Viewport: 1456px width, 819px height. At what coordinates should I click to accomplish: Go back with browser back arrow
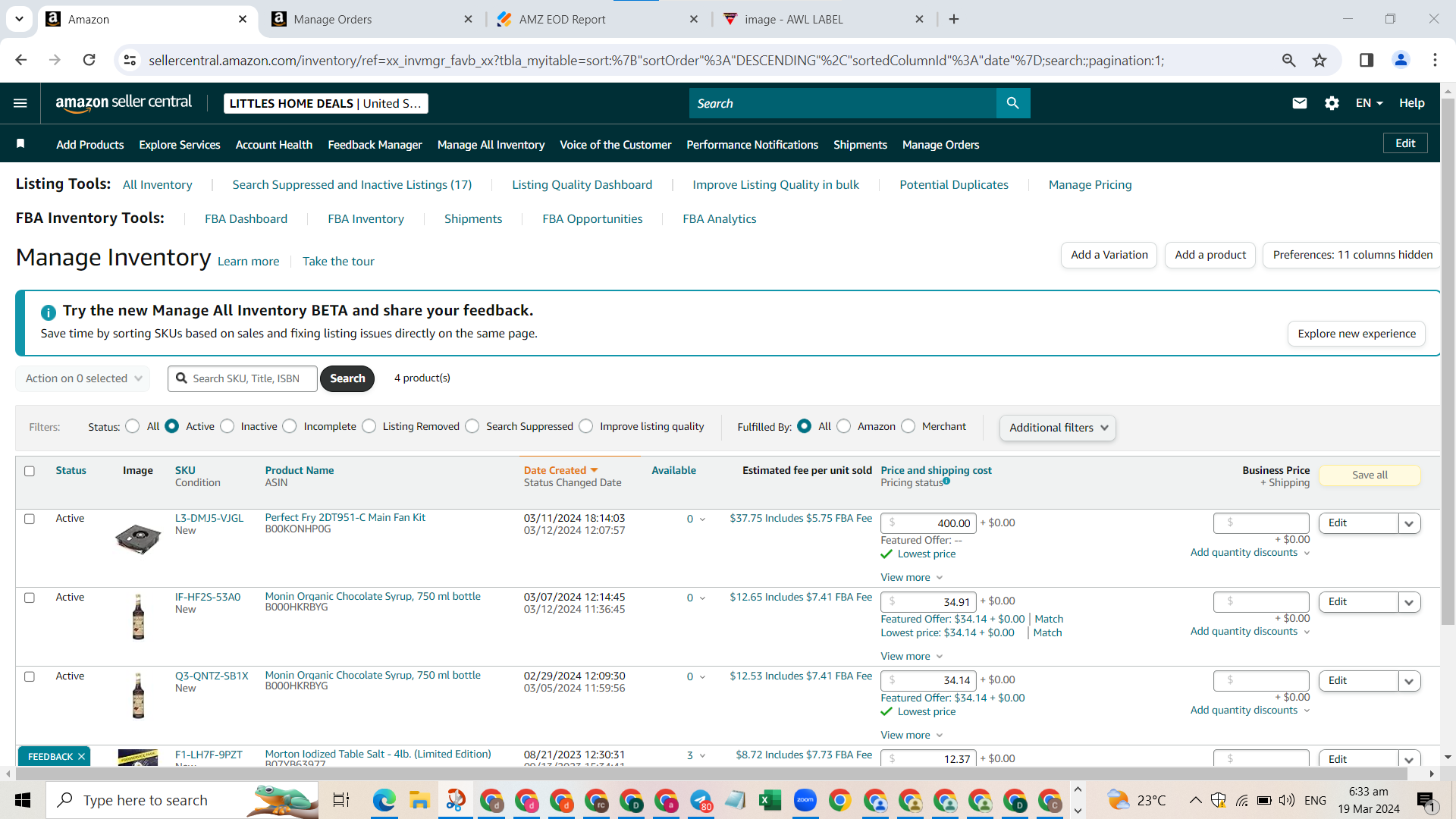(x=20, y=60)
